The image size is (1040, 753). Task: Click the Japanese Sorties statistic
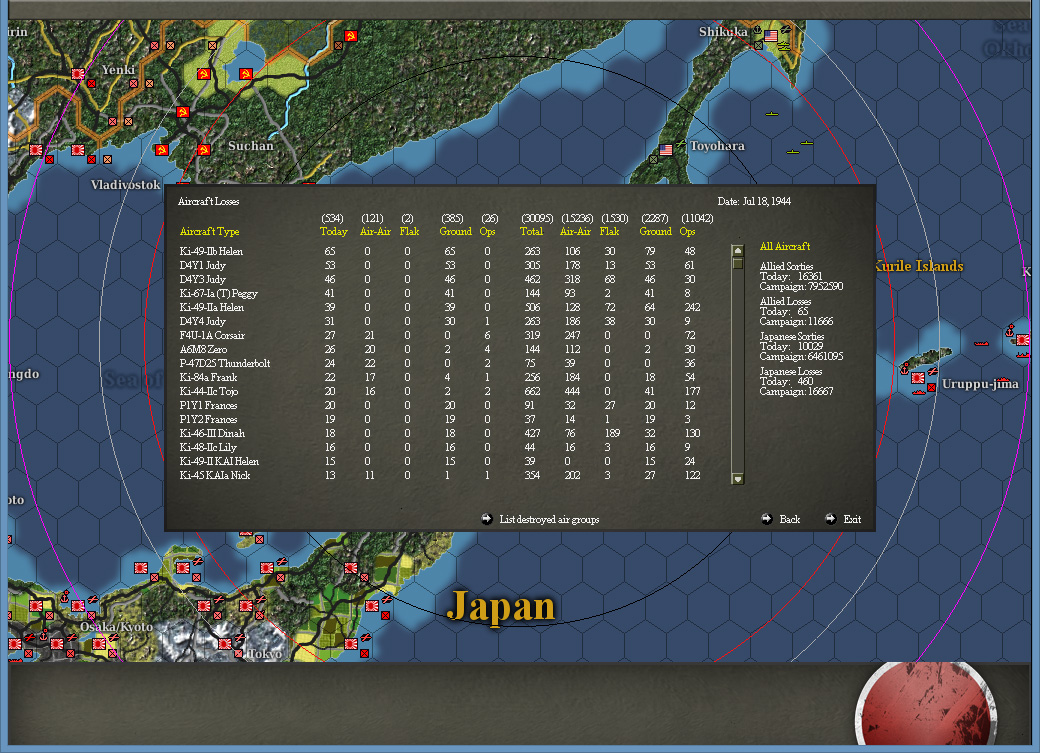(801, 346)
